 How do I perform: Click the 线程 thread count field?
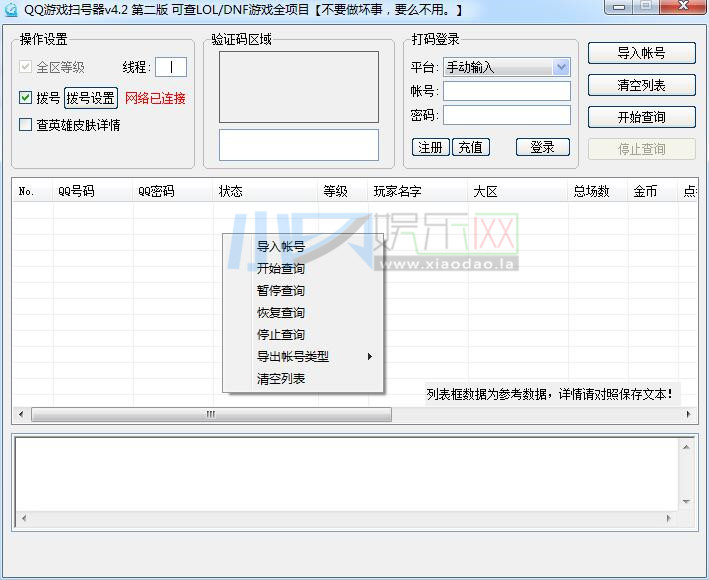point(171,67)
